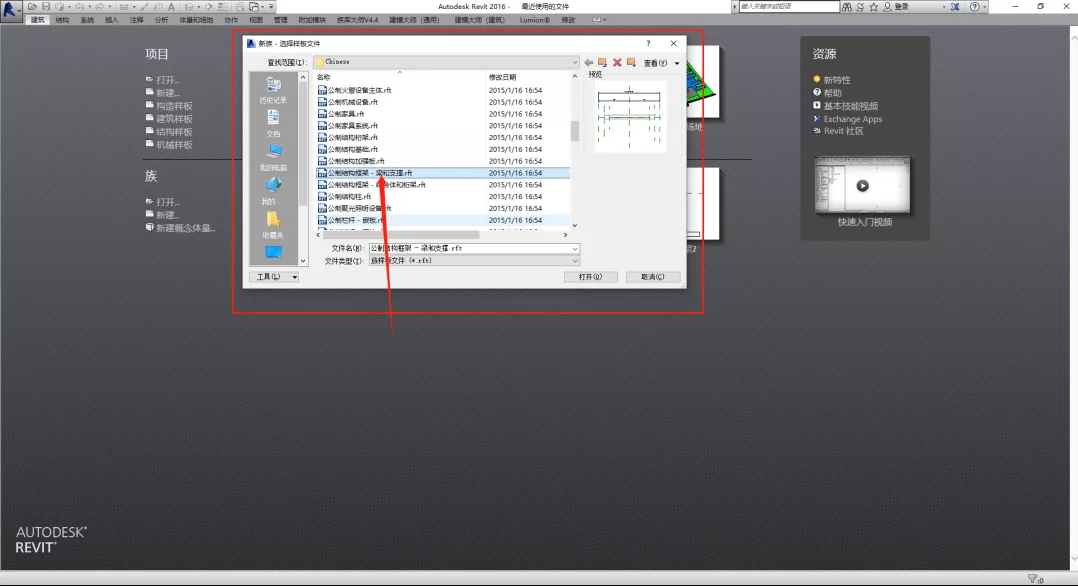Expand the dropdown arrow next to Help icon

coord(984,7)
